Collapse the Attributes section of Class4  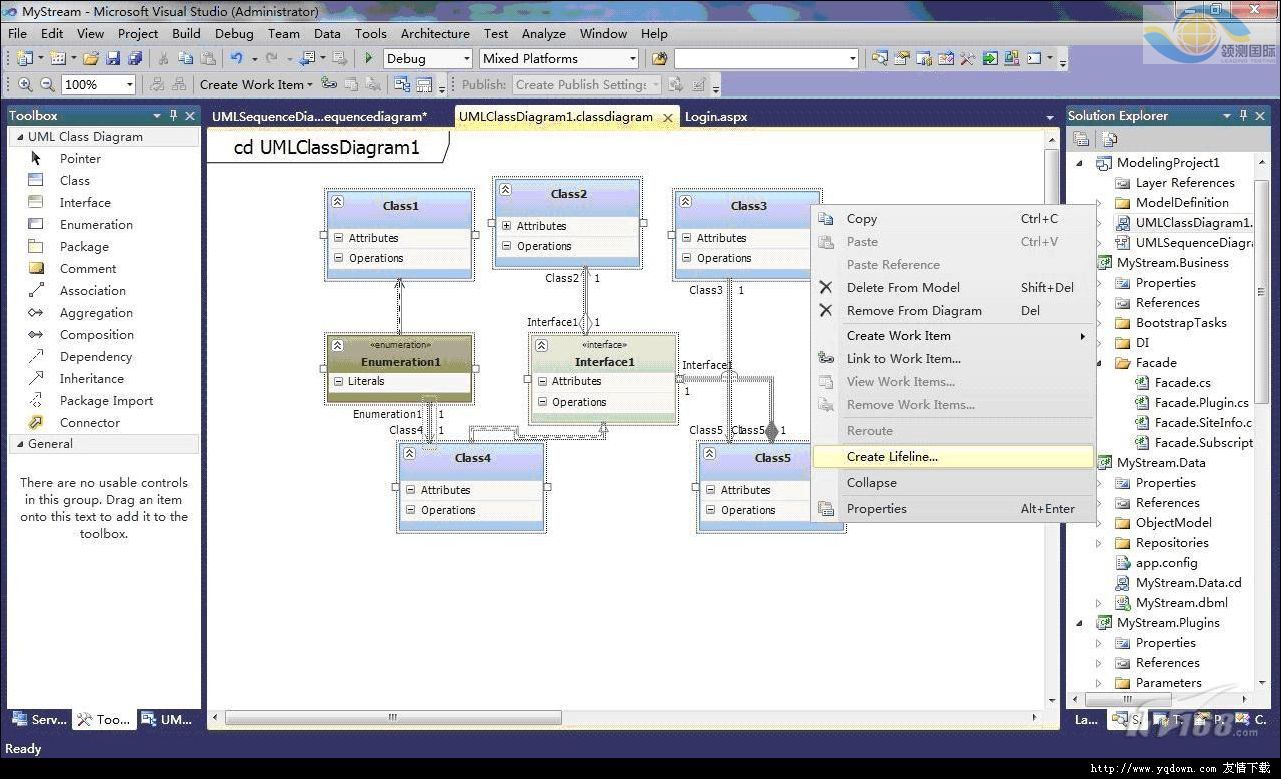[x=411, y=490]
